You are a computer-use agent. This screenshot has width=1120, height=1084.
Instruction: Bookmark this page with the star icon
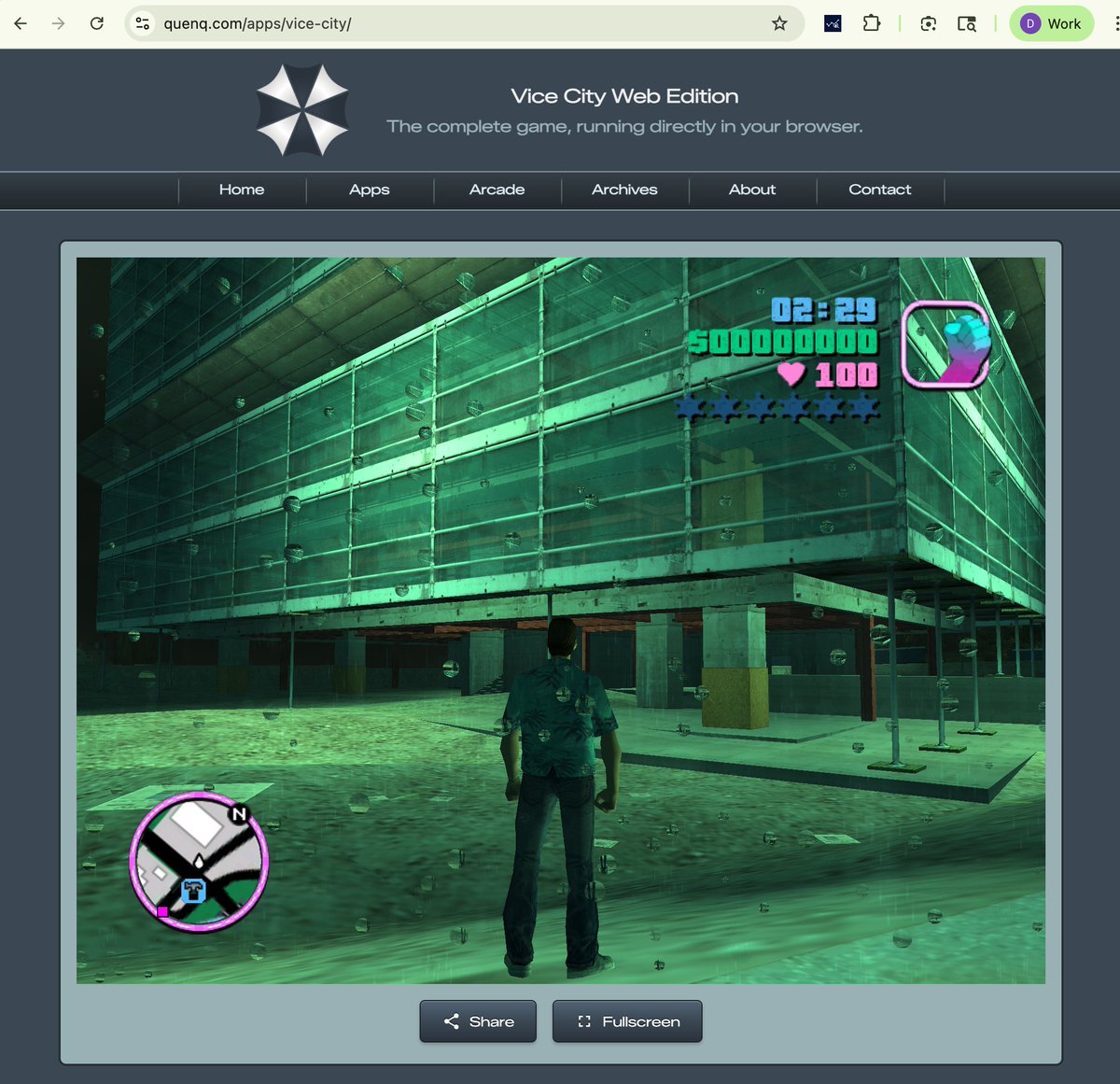[x=779, y=23]
